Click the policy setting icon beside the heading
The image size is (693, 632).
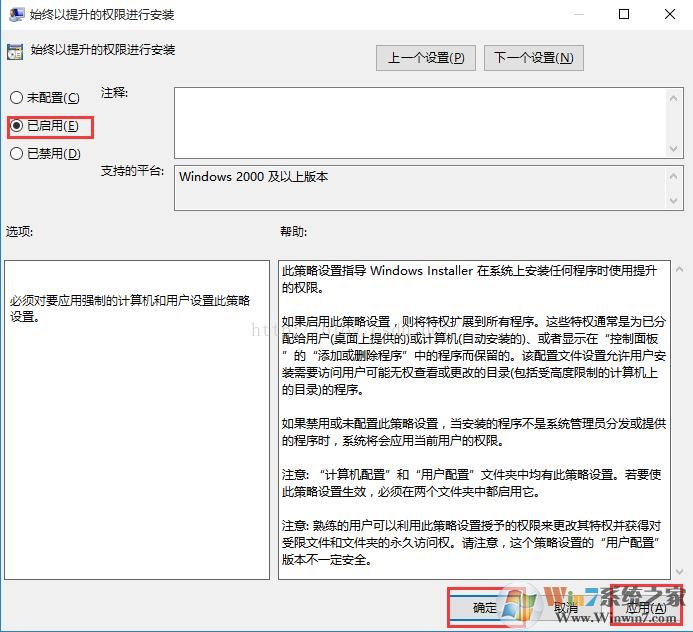15,52
